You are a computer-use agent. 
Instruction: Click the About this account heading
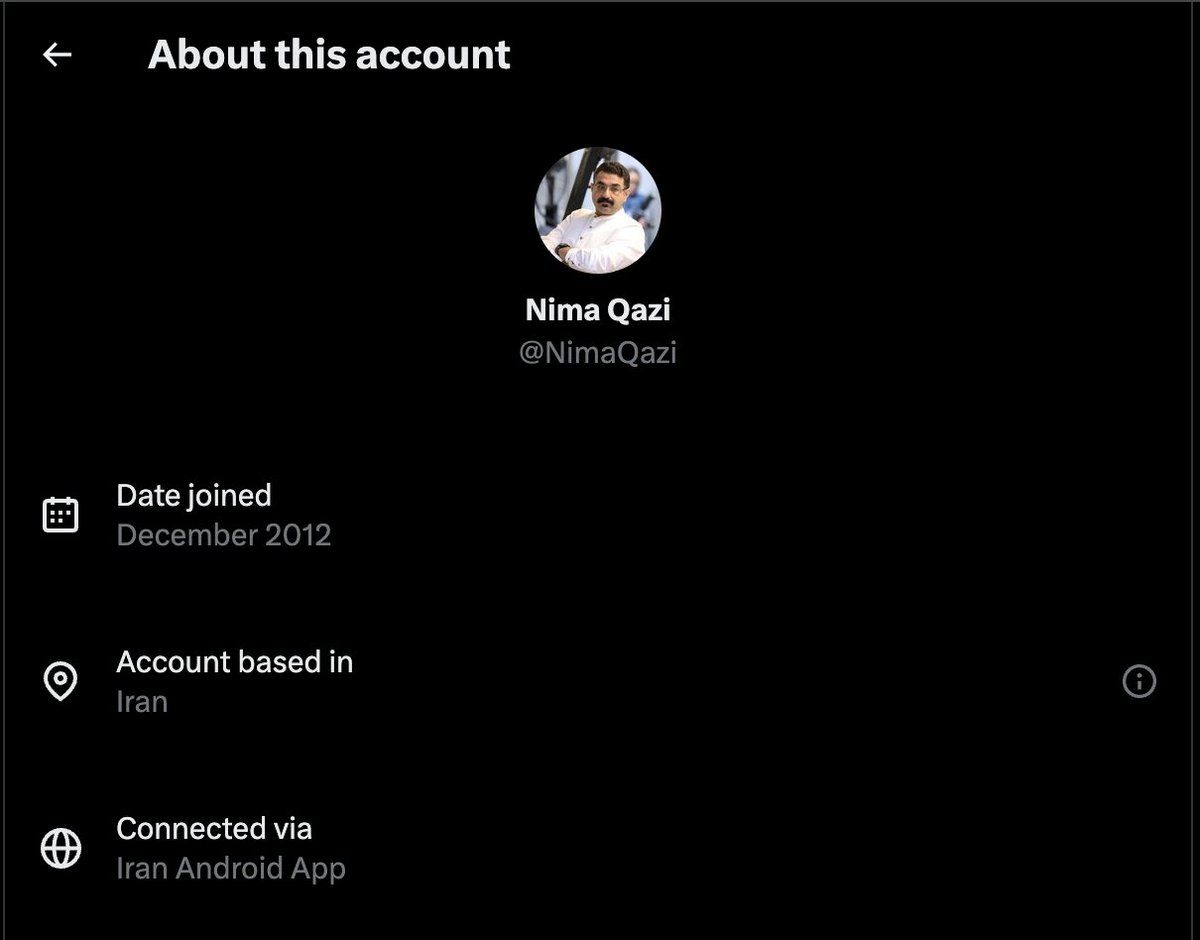tap(329, 55)
